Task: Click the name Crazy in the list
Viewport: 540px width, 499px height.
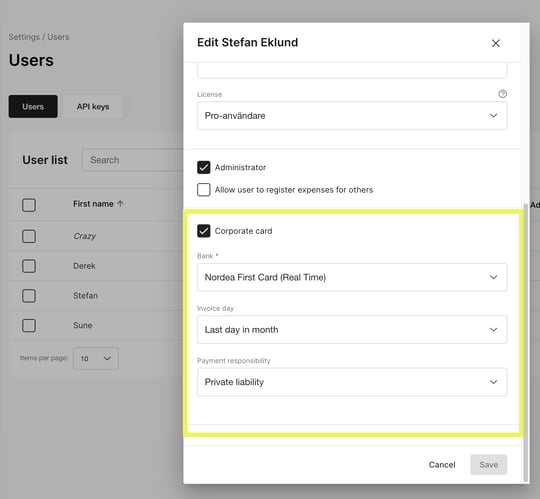Action: [84, 236]
